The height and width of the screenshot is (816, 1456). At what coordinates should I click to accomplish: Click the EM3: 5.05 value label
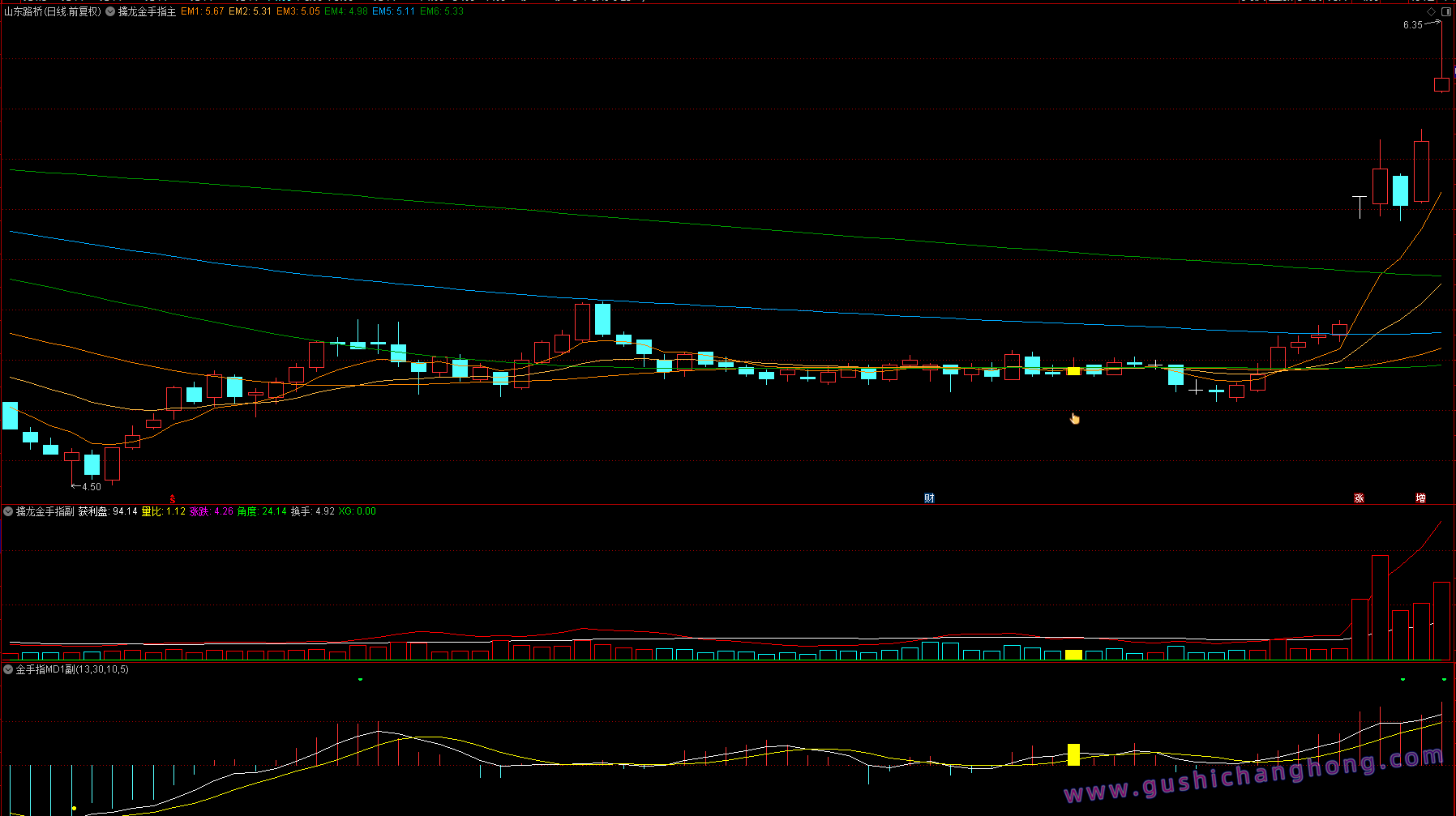[x=298, y=11]
